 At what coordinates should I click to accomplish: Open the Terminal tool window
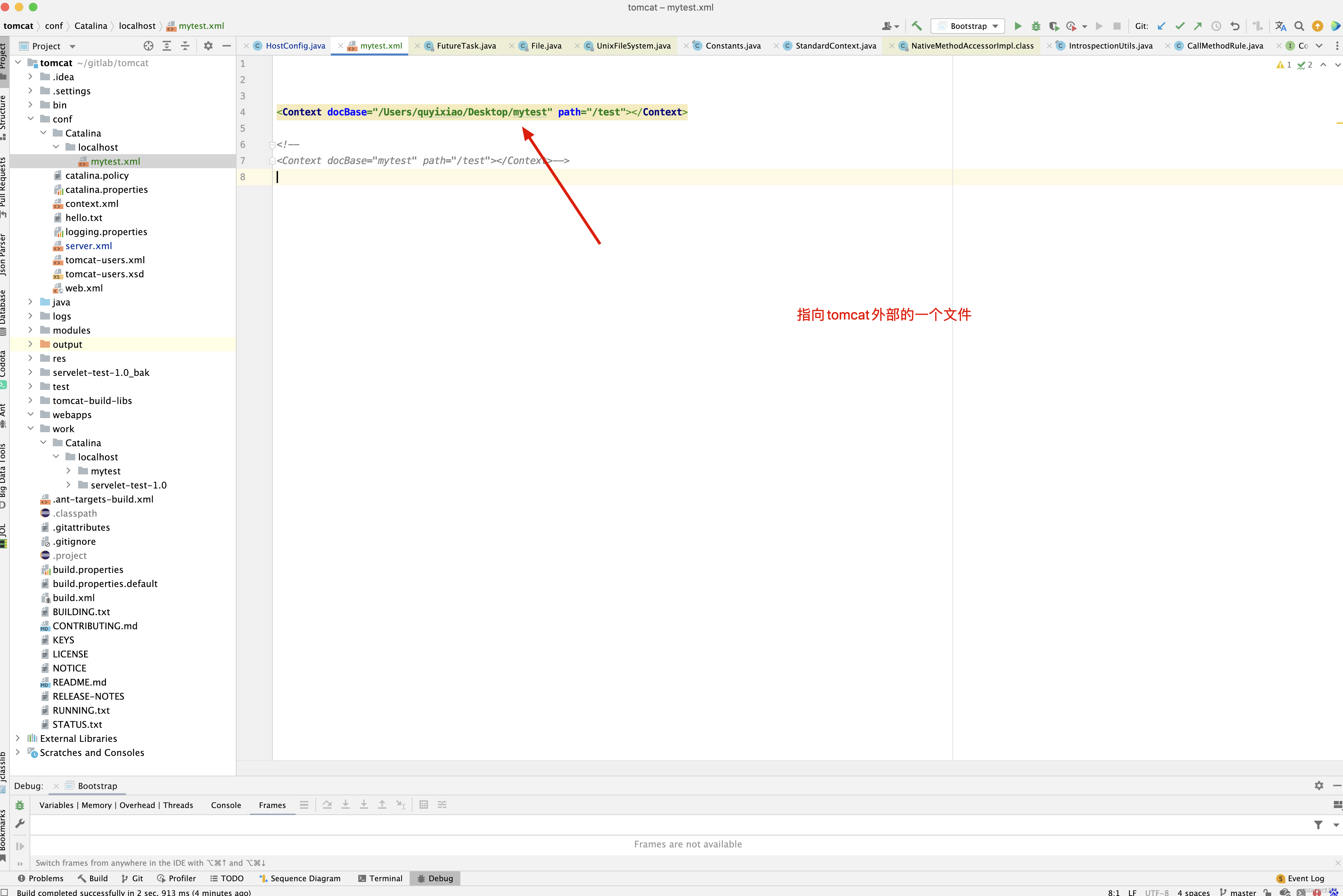pyautogui.click(x=380, y=878)
